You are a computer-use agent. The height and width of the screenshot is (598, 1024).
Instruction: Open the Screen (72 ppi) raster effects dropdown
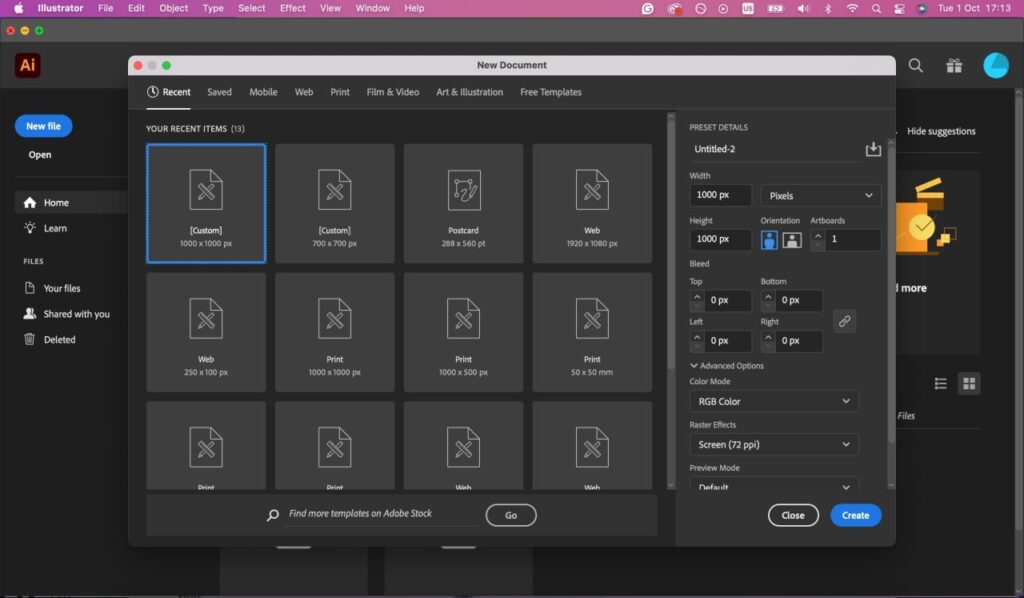click(x=774, y=445)
